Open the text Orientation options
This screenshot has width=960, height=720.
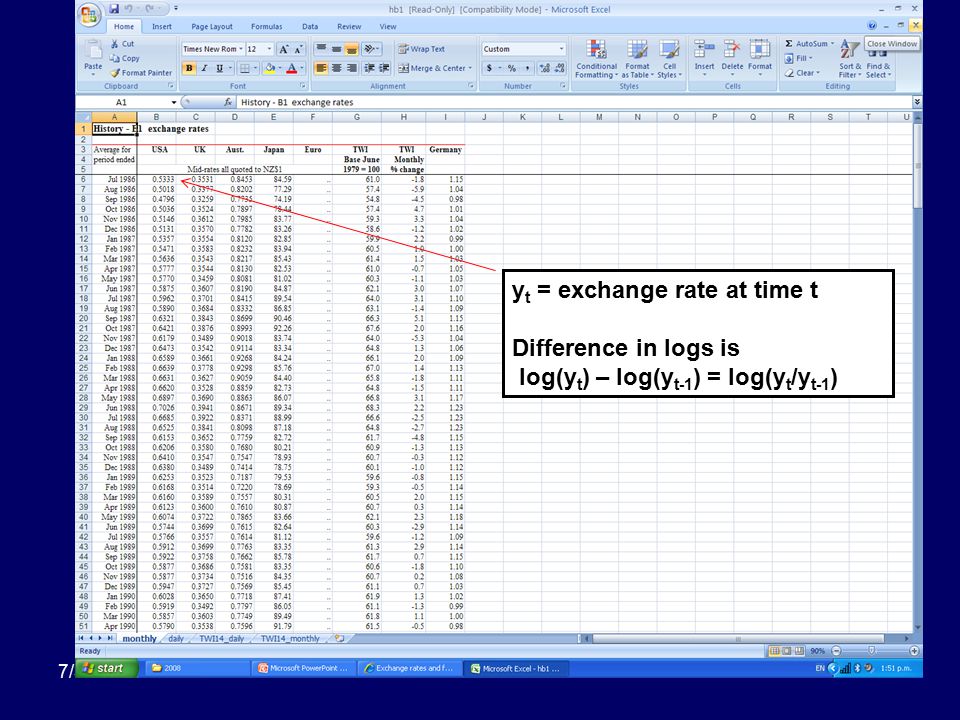coord(370,49)
